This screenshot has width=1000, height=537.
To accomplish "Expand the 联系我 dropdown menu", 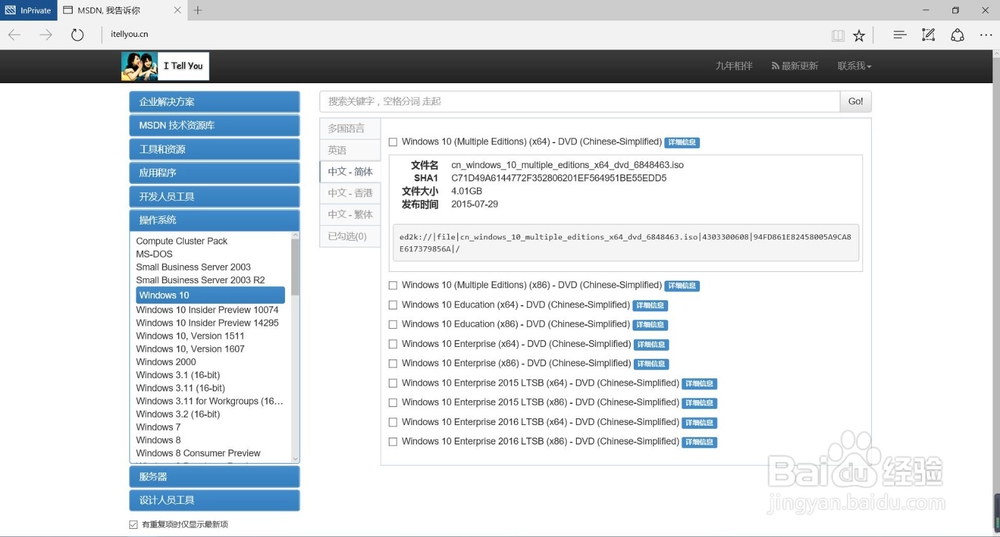I will pyautogui.click(x=854, y=66).
